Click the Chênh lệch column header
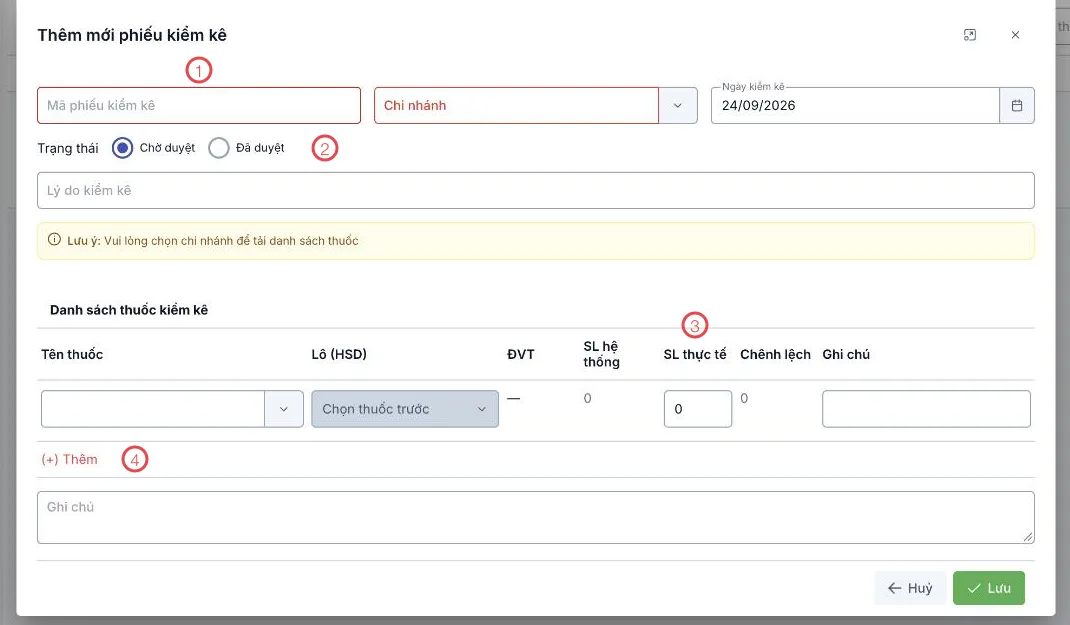 pos(775,354)
